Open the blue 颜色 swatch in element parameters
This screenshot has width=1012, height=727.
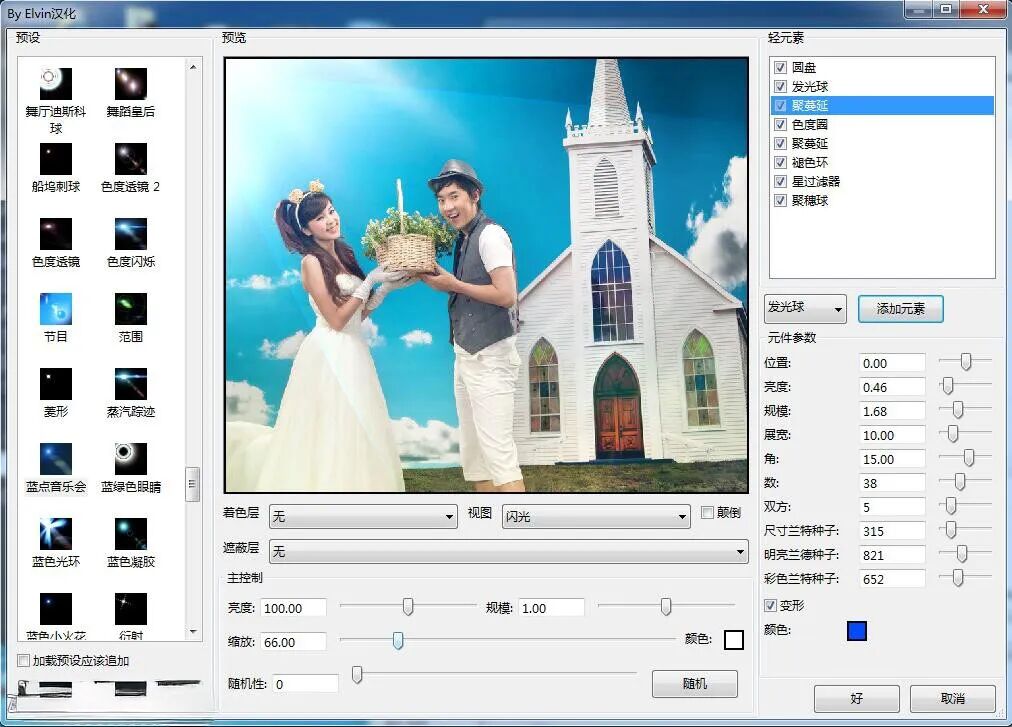pos(856,631)
